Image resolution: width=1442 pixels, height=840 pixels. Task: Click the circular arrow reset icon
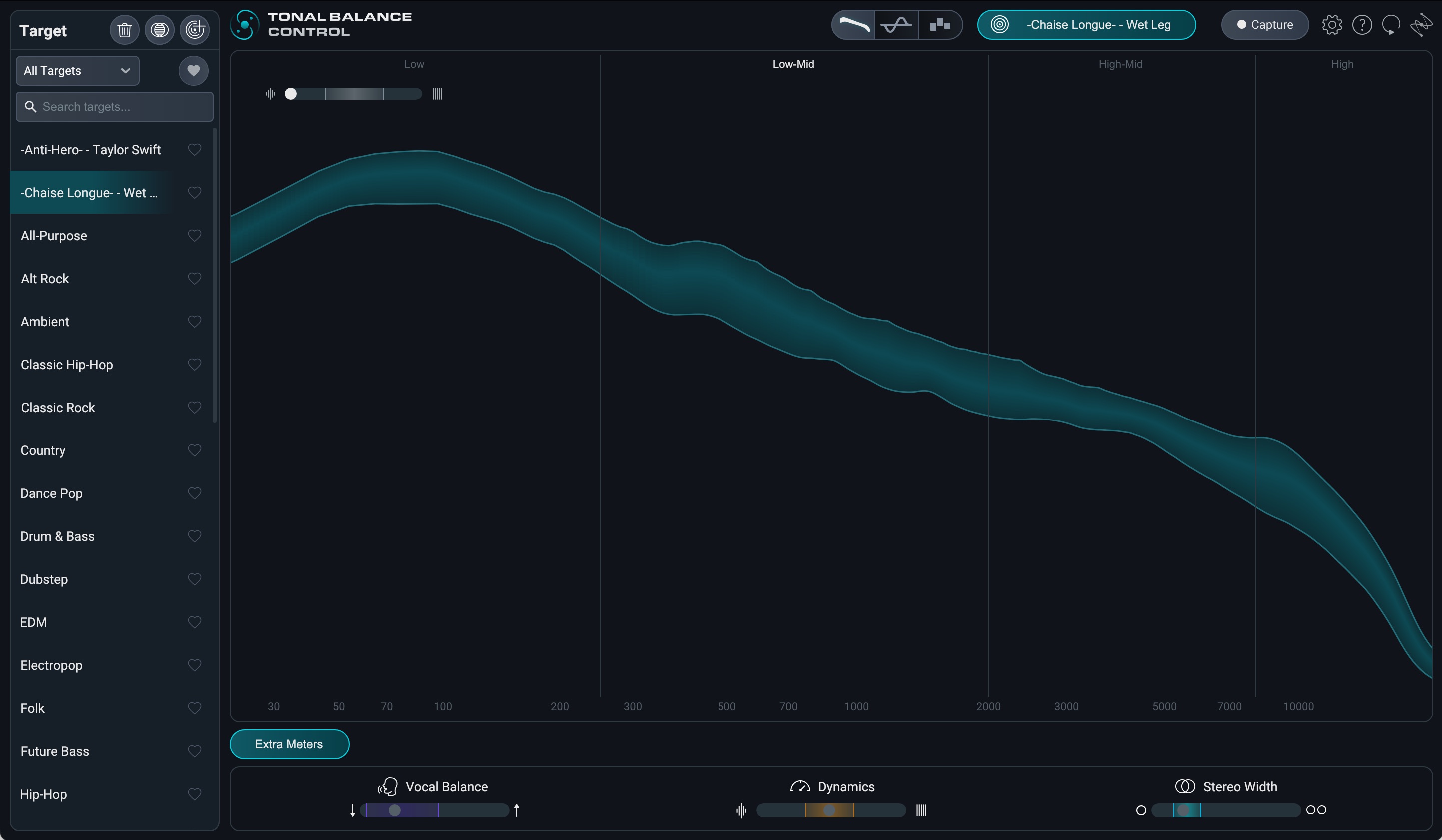(x=1391, y=25)
